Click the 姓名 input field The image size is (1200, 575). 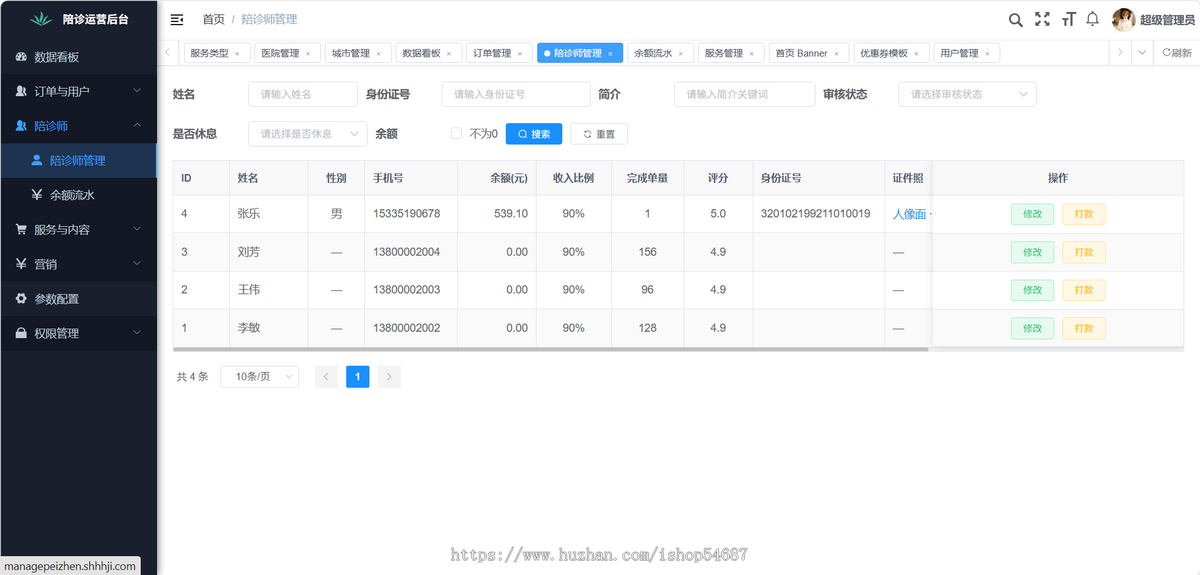(x=303, y=94)
